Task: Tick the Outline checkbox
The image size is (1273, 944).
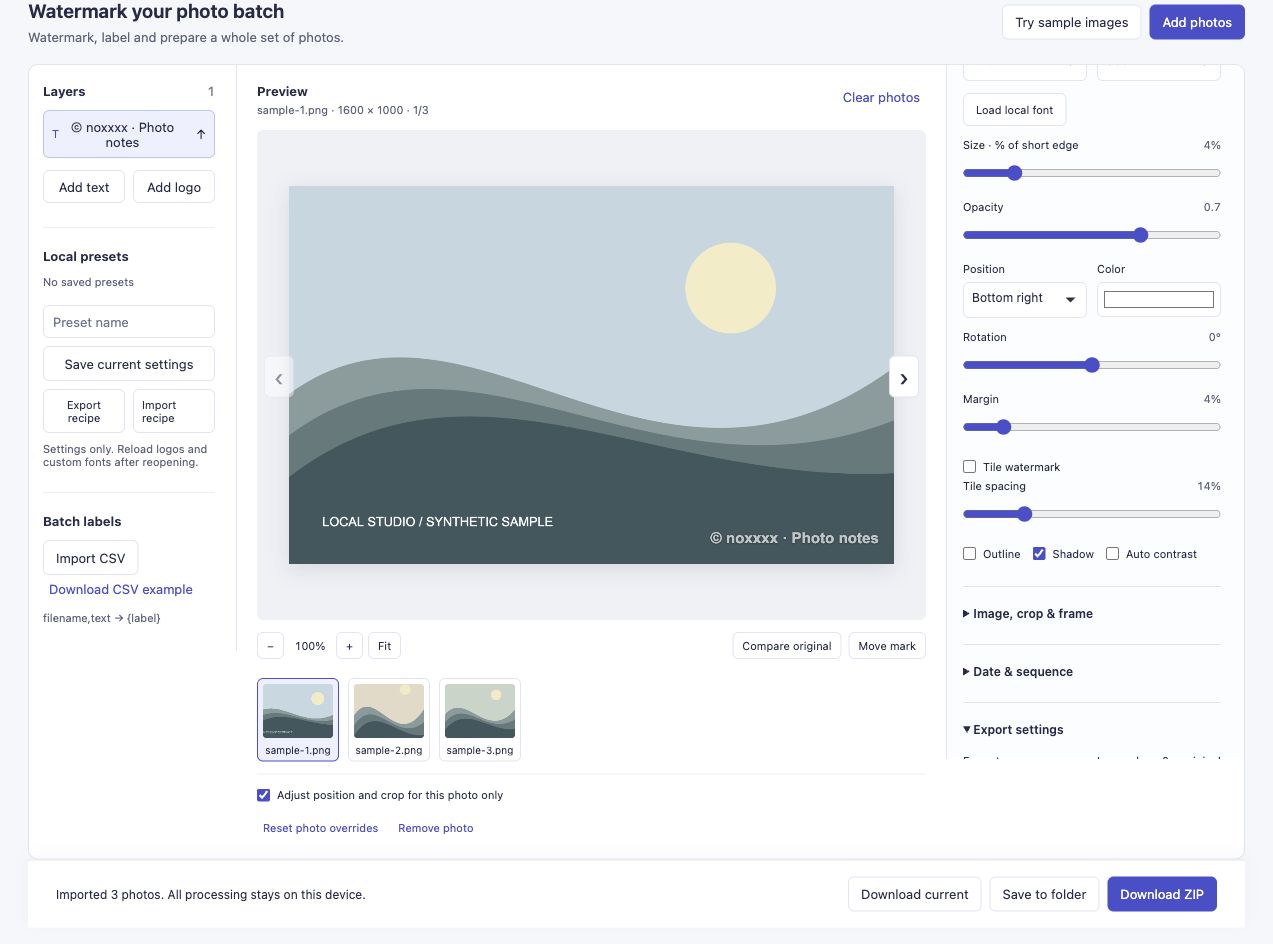Action: [x=969, y=554]
